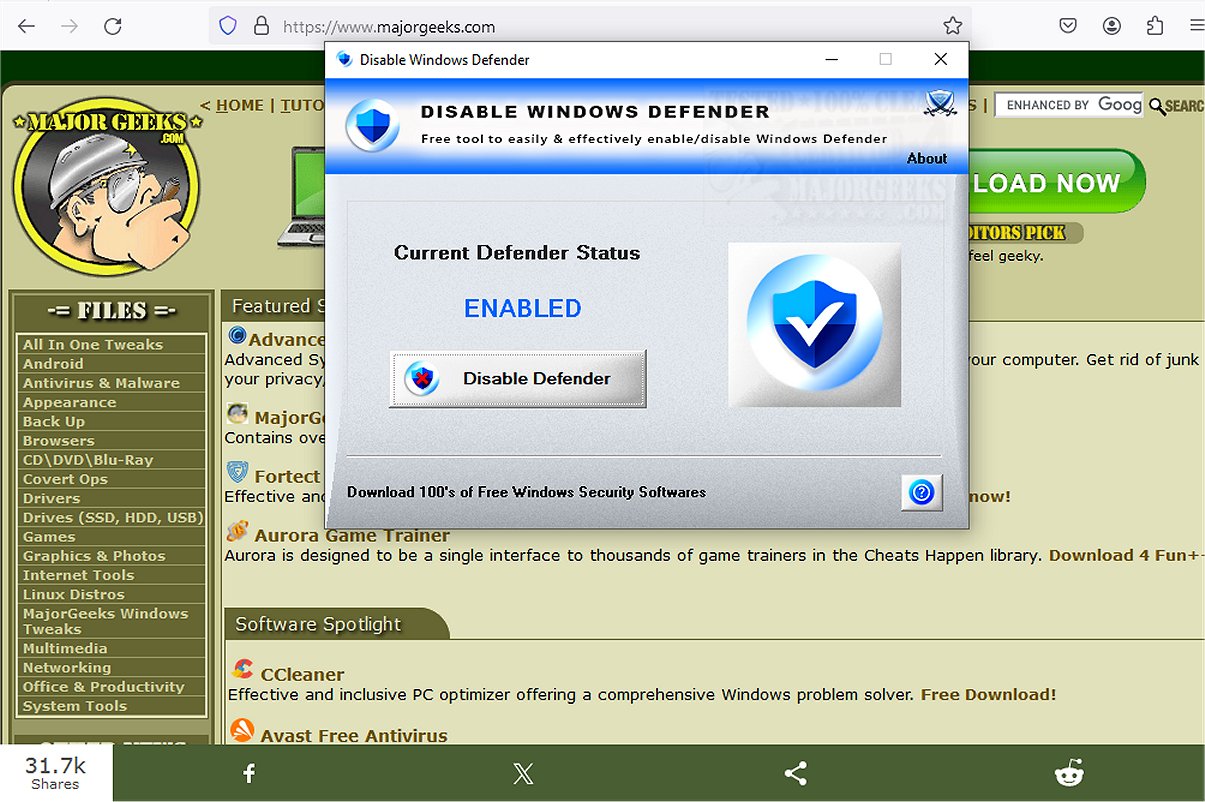1205x802 pixels.
Task: Open the help question mark icon
Action: [920, 493]
